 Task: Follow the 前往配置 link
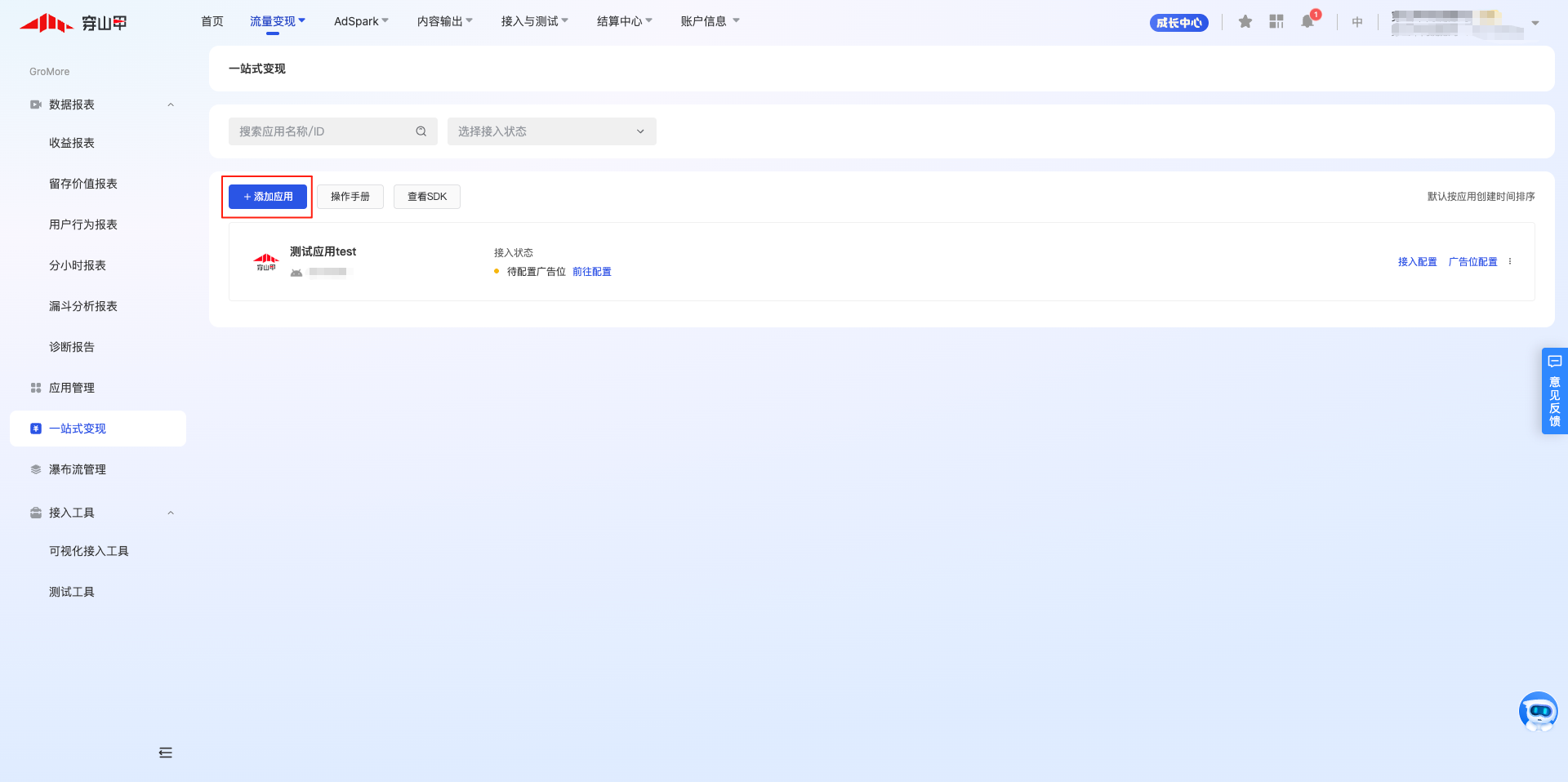click(x=591, y=272)
